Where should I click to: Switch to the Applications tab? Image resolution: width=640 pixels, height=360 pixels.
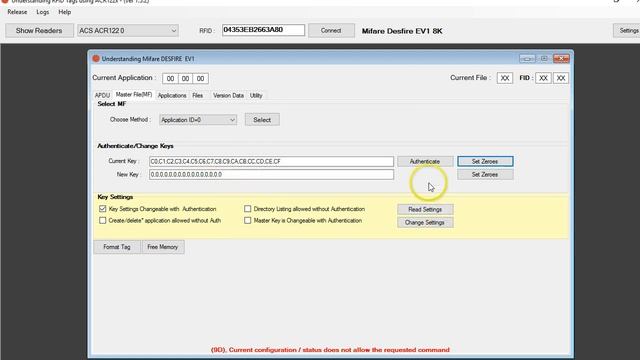(x=172, y=96)
